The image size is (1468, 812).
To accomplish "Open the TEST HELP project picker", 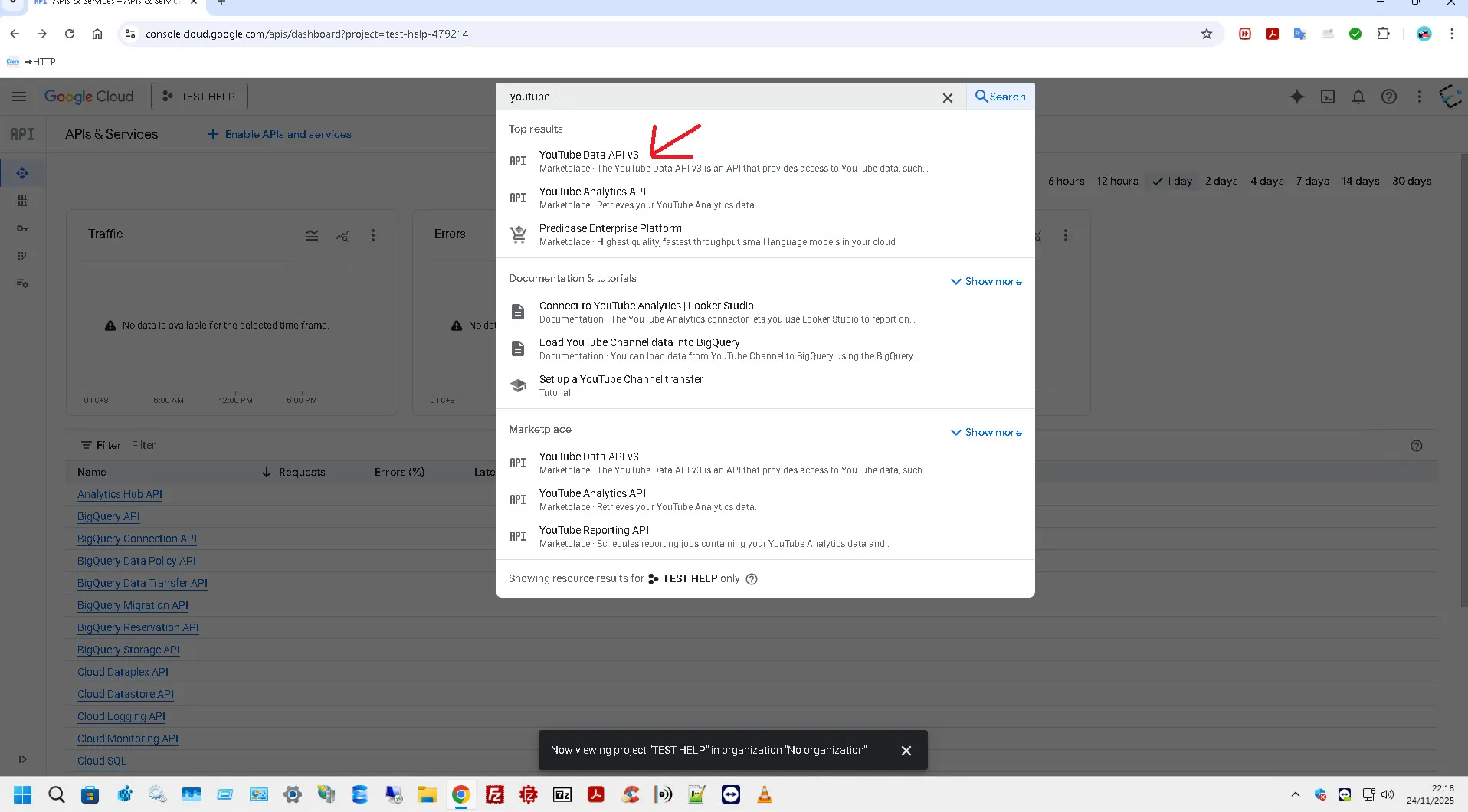I will pos(199,97).
